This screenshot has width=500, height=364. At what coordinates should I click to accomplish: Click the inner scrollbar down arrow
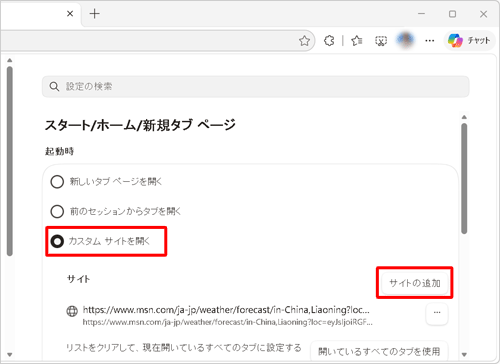pos(464,355)
